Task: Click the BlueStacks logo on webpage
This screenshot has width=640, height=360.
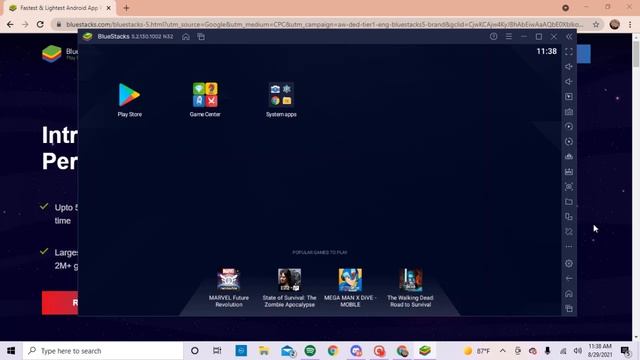Action: coord(52,53)
